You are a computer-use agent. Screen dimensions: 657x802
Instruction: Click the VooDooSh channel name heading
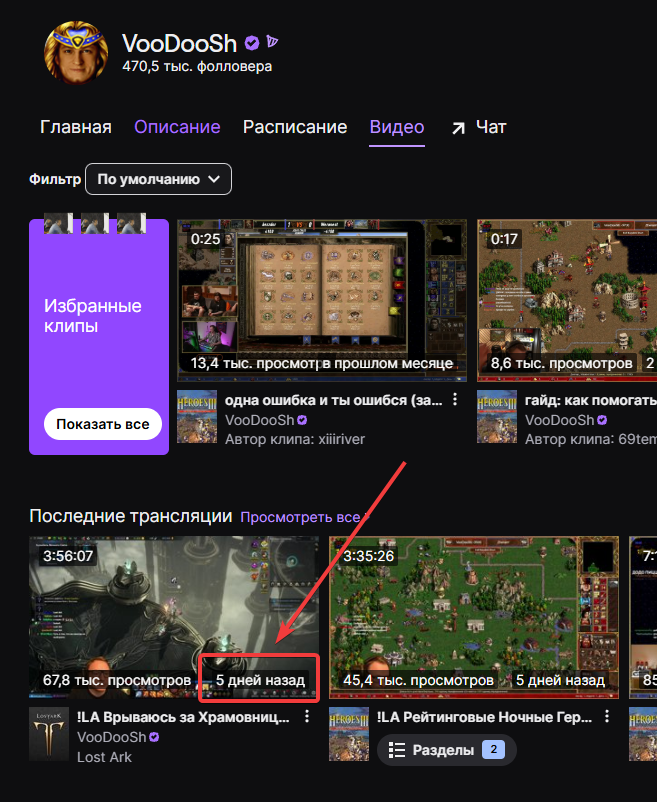[179, 43]
